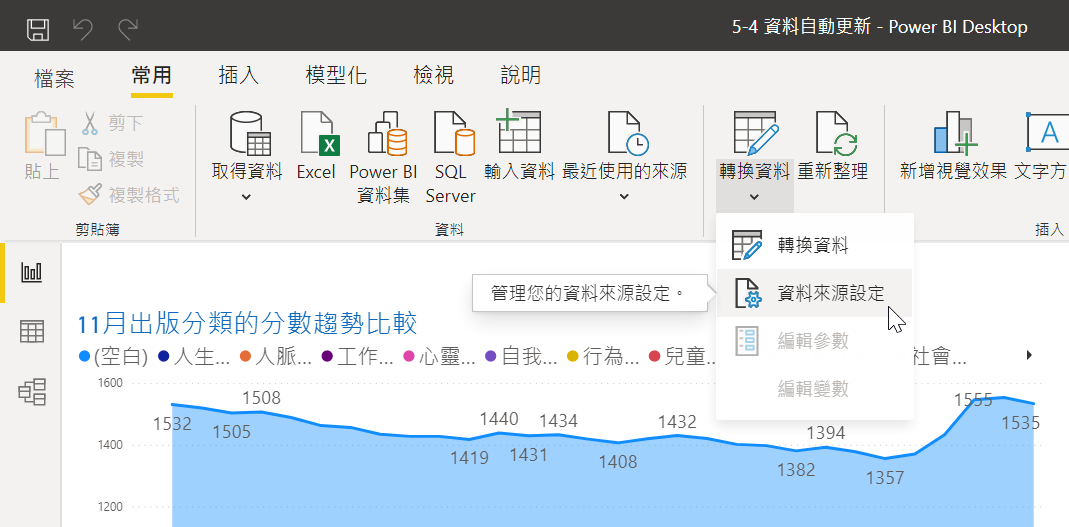Screen dimensions: 1069x527
Task: Click the 貼上 paste clipboard icon
Action: [45, 134]
